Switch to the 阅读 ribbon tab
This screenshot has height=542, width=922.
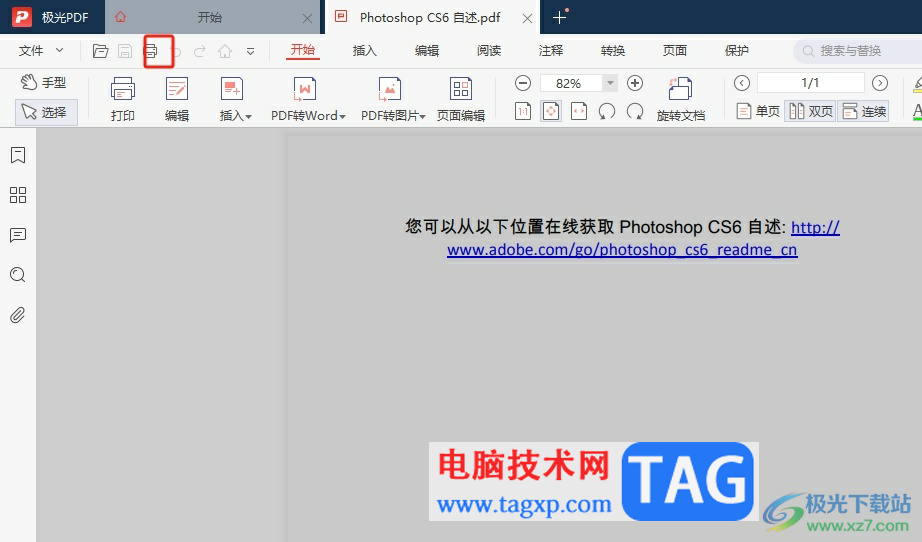(489, 51)
